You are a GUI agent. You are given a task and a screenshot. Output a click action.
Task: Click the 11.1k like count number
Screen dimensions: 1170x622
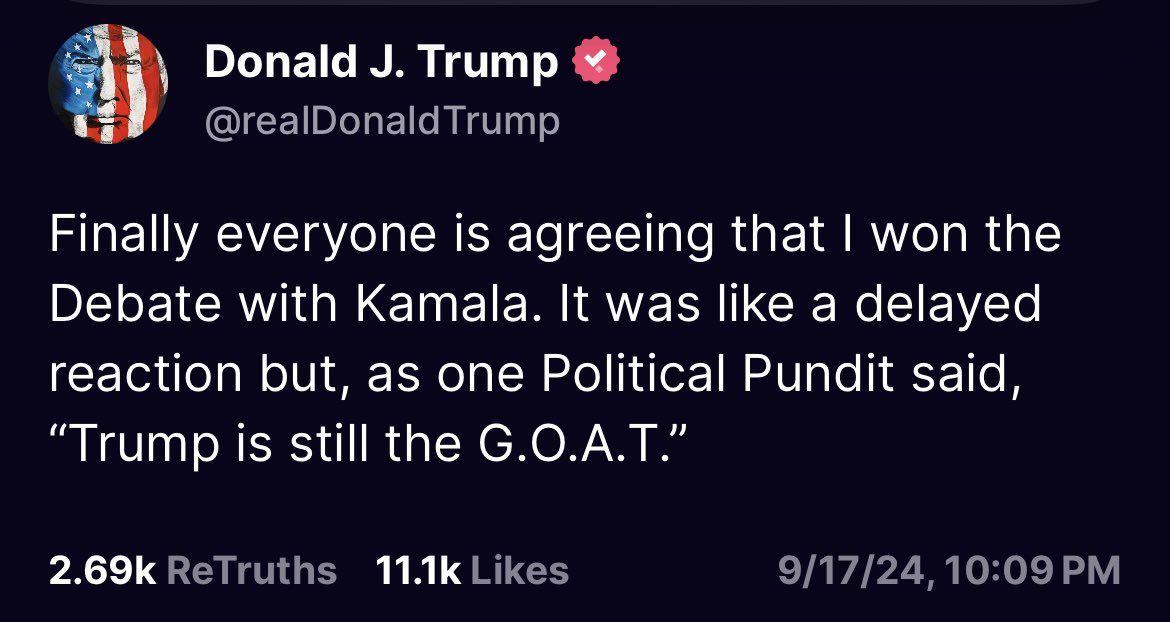(416, 570)
